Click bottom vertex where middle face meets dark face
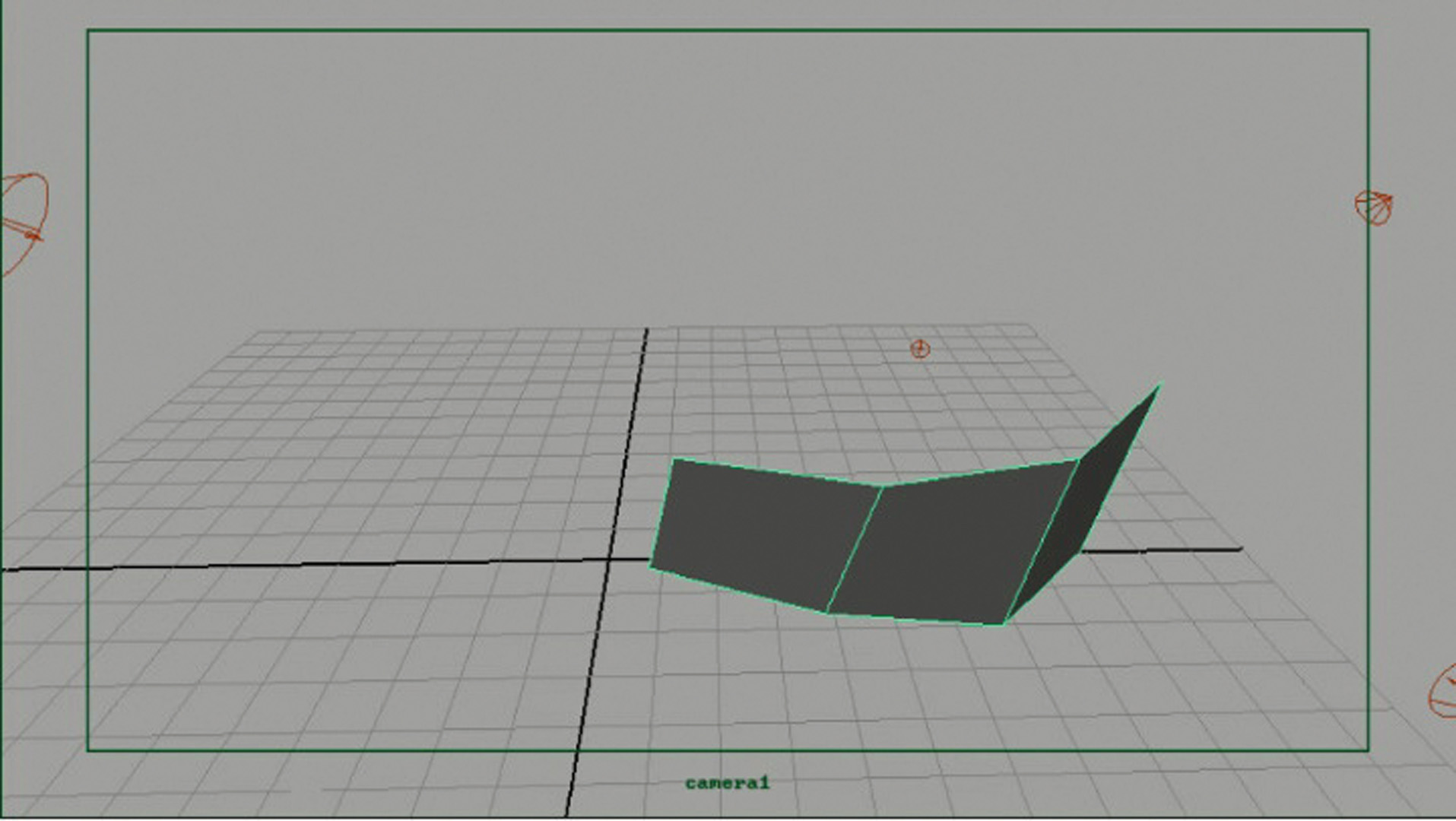The image size is (1456, 821). pos(1004,624)
